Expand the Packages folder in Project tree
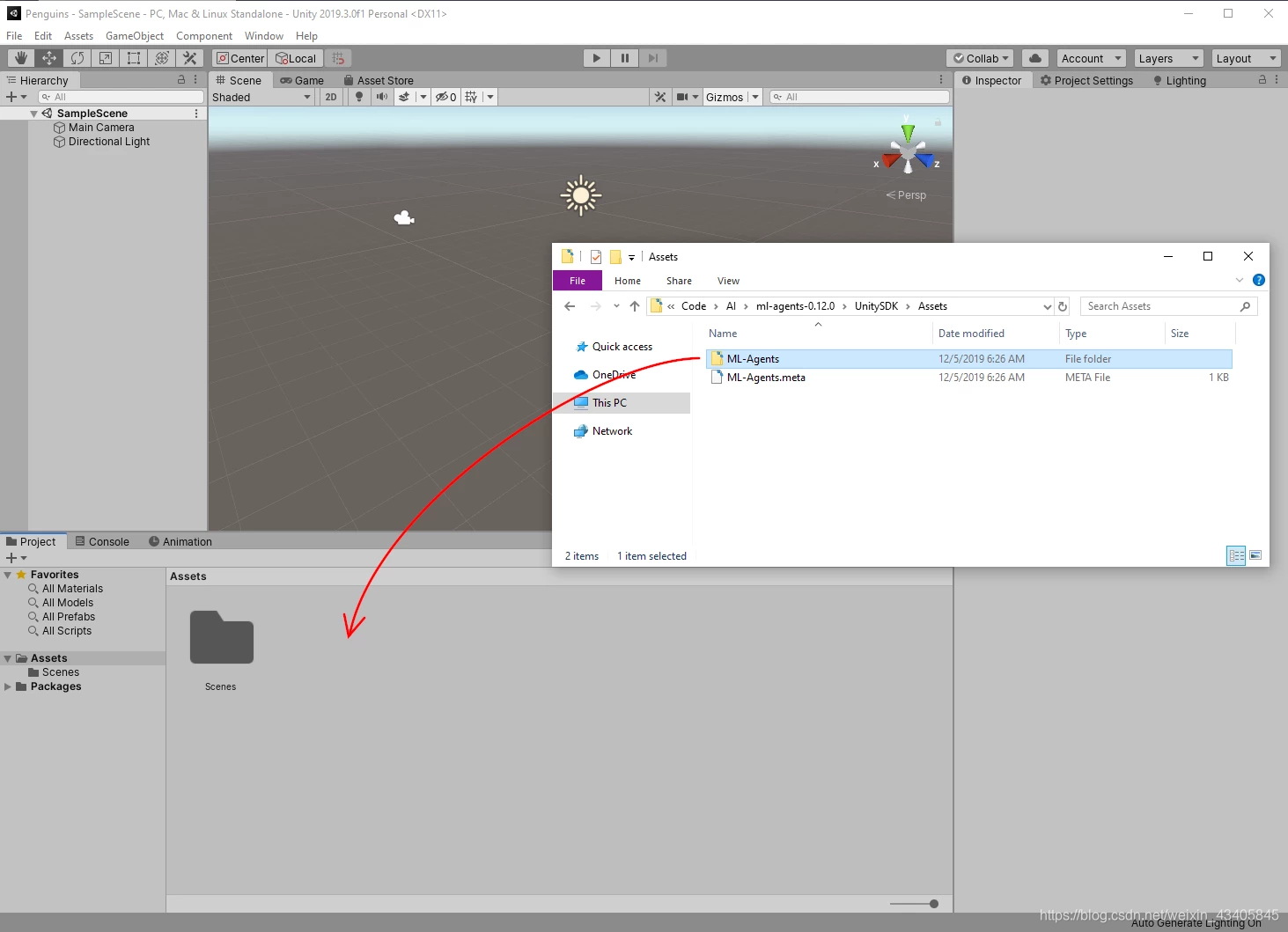 (x=8, y=686)
